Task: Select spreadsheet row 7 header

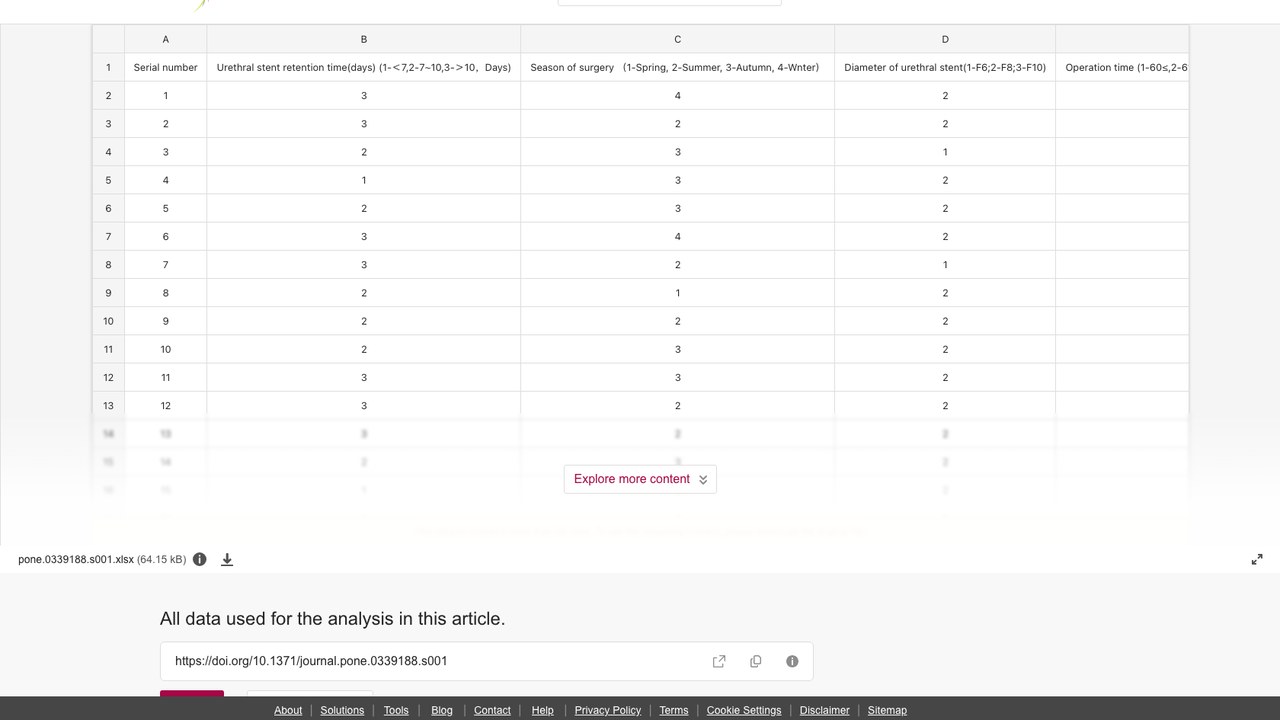Action: [x=108, y=237]
